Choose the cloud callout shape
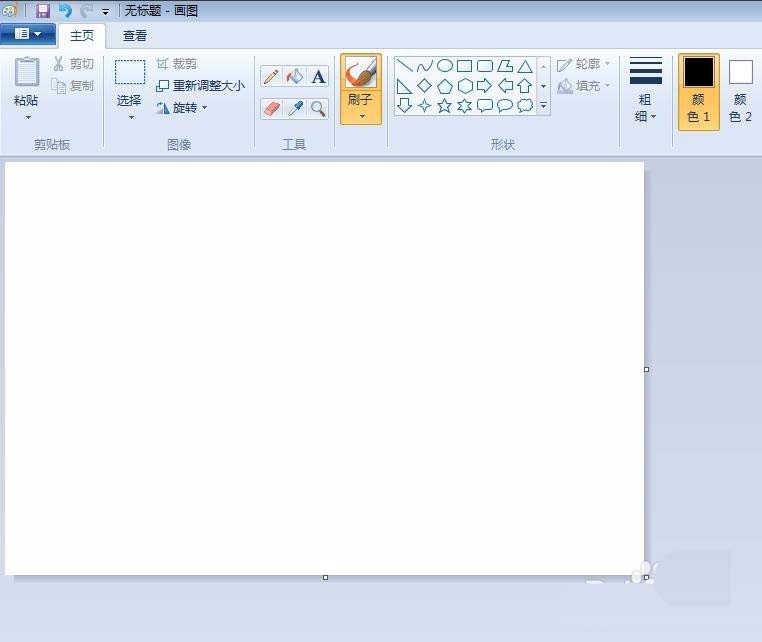Screen dimensions: 762x642 525,105
